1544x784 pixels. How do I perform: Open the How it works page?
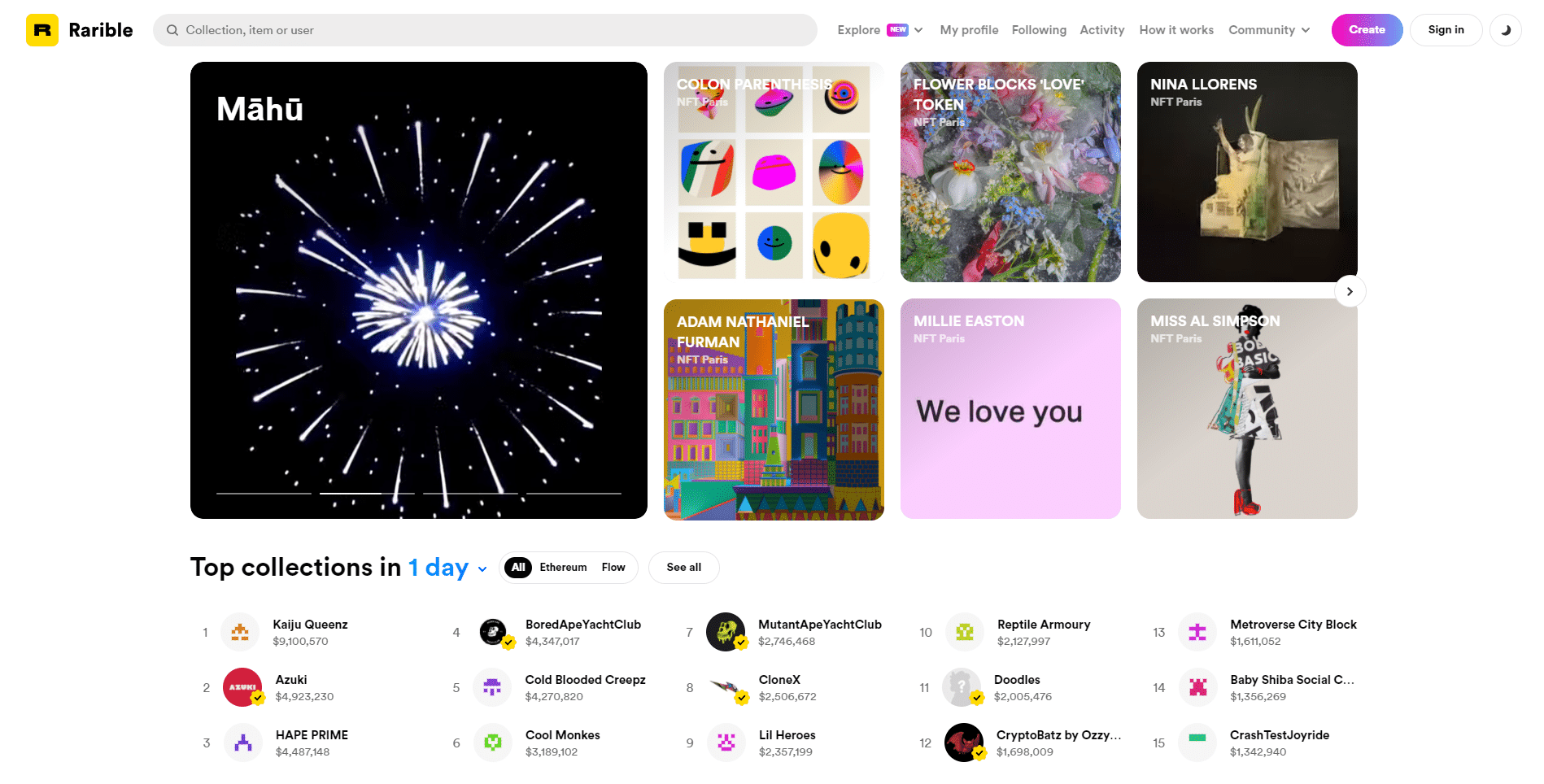pyautogui.click(x=1176, y=30)
